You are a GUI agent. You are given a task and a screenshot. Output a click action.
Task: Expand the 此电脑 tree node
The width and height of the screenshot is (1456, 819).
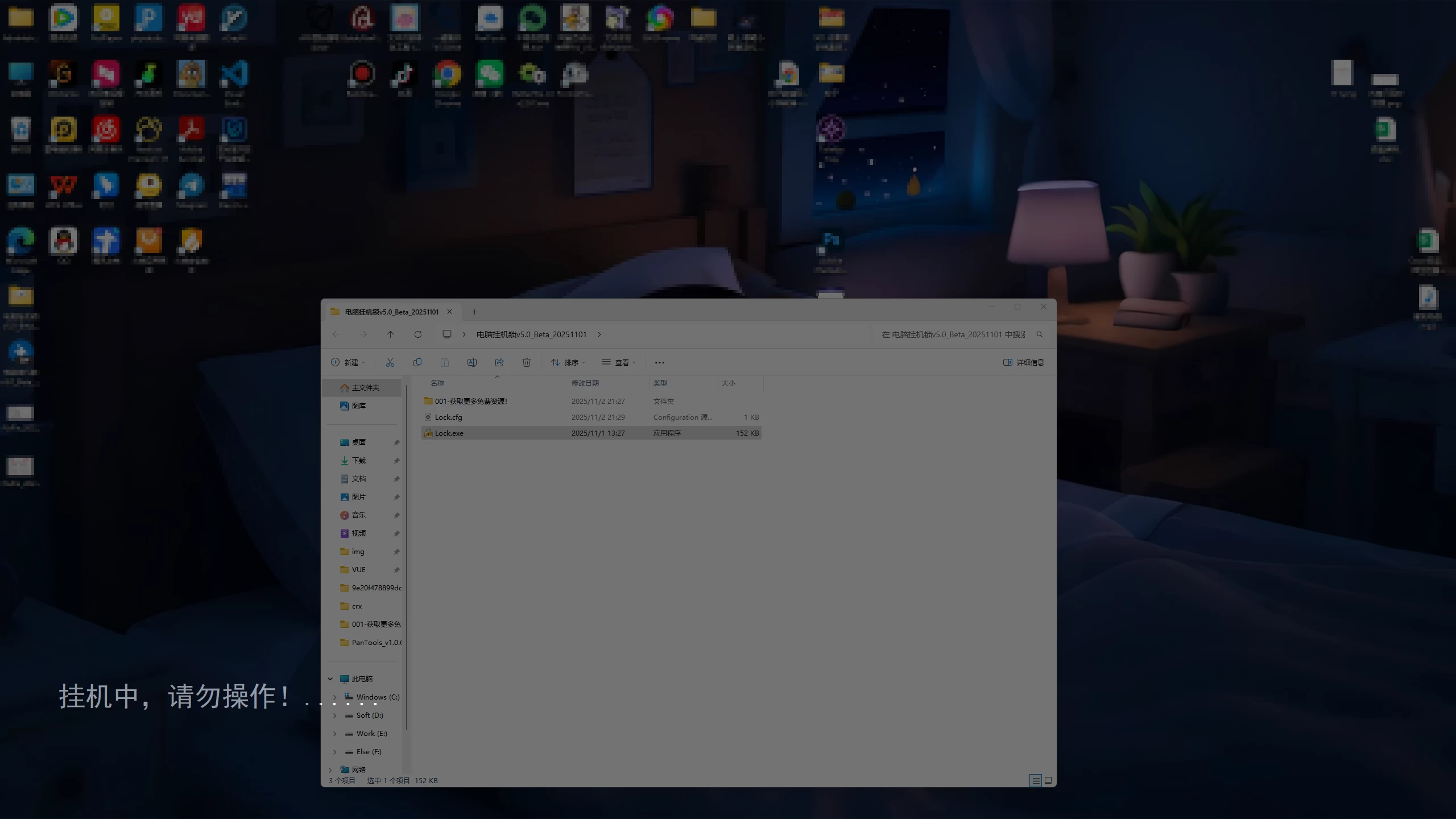330,678
